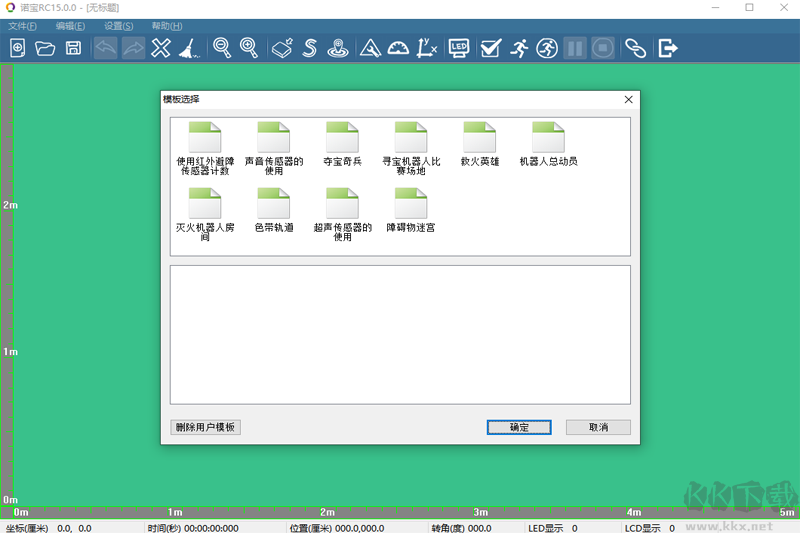The image size is (800, 533).
Task: Click the new file toolbar icon
Action: point(18,48)
